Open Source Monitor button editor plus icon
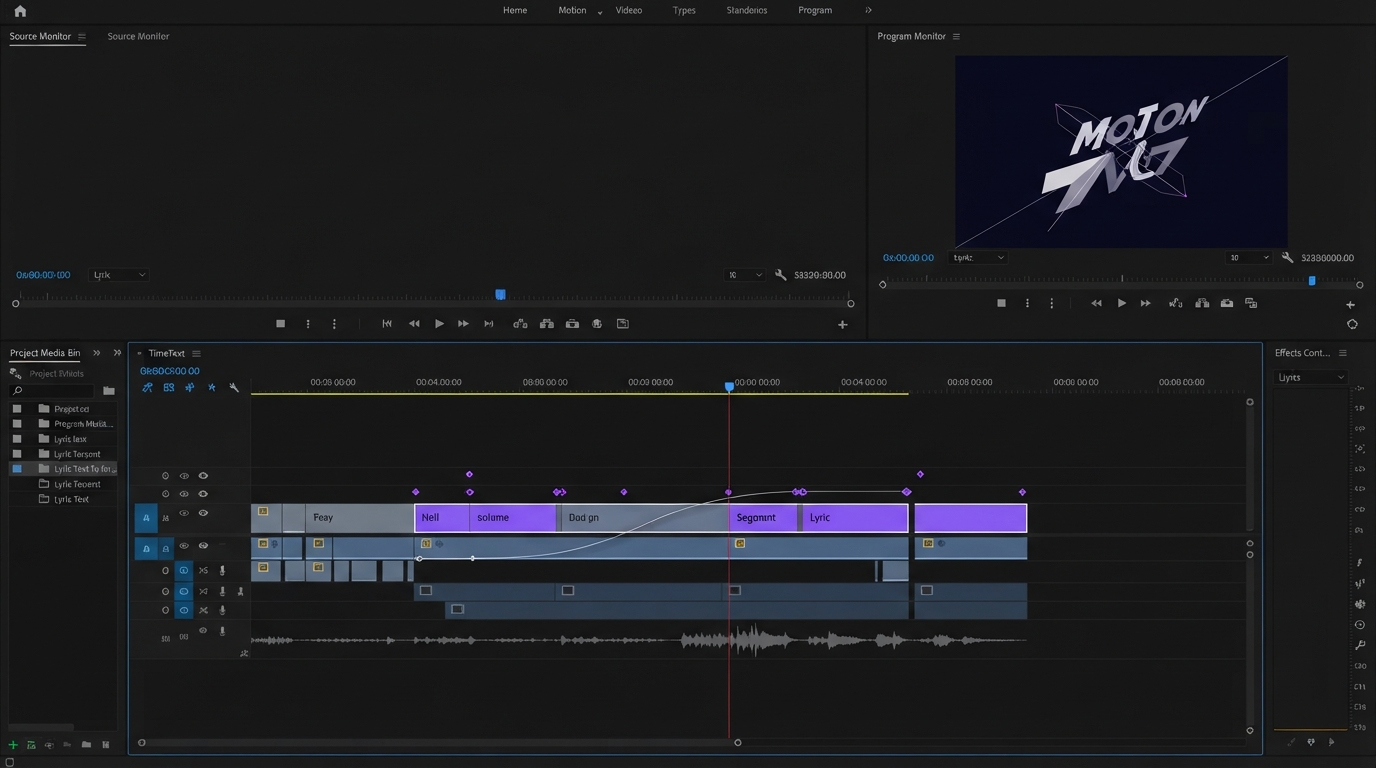This screenshot has width=1376, height=768. tap(842, 324)
